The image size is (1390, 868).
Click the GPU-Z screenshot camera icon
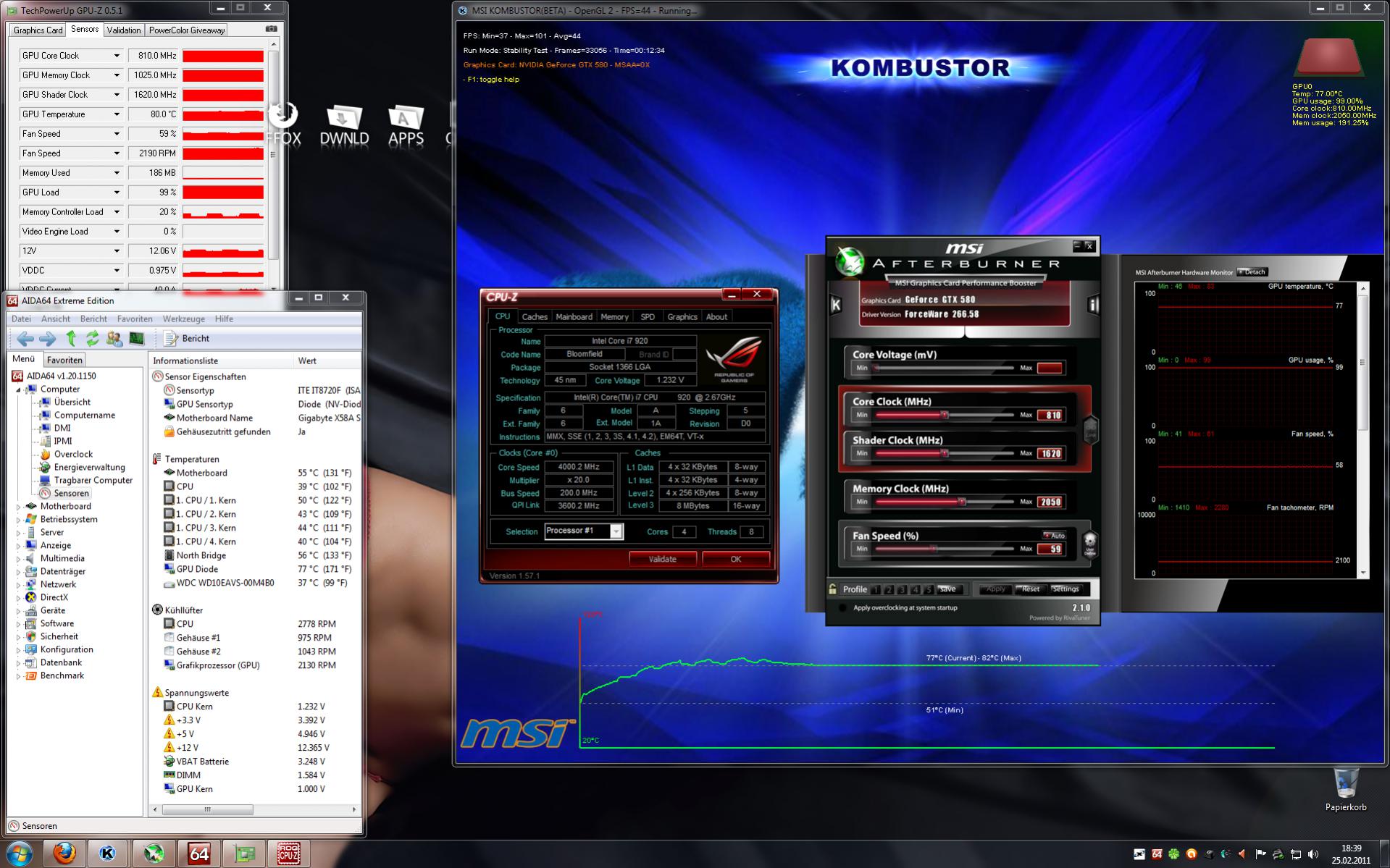tap(271, 29)
